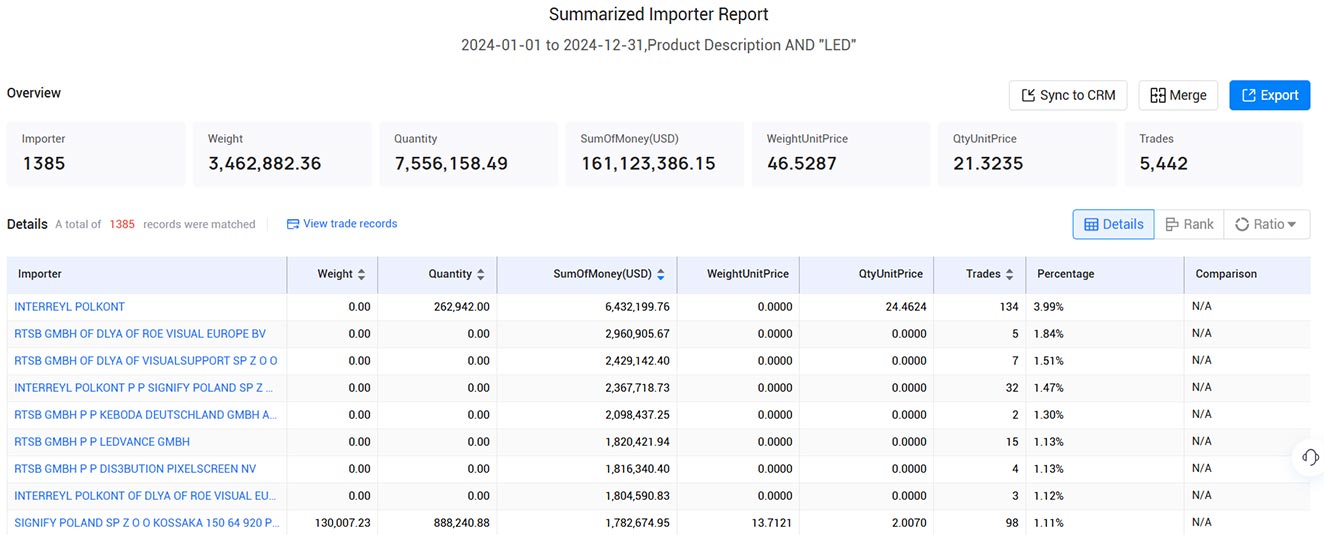Select percentage 3.99% cell

coord(1049,307)
